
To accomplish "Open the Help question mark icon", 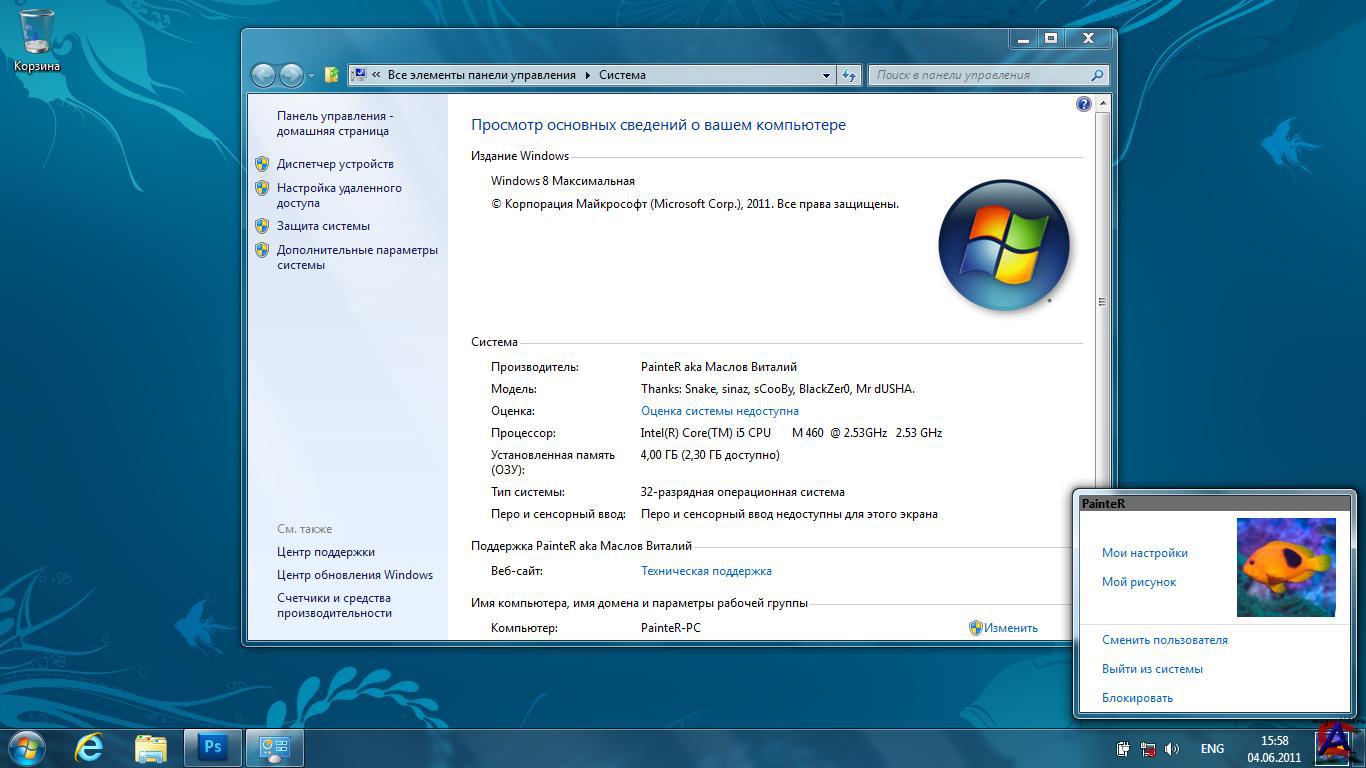I will pos(1083,104).
